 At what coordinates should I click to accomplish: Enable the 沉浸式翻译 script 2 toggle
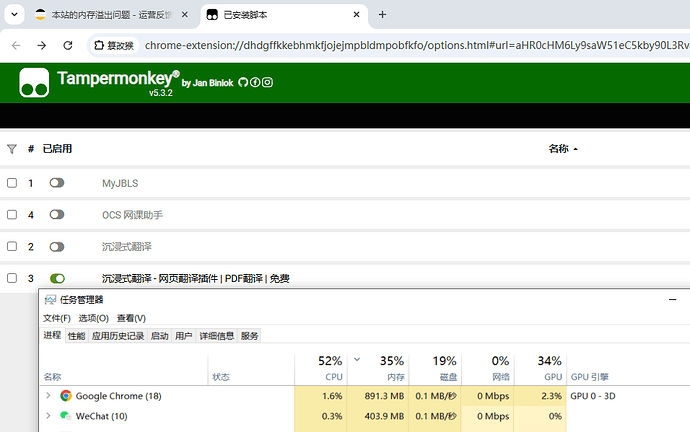pyautogui.click(x=57, y=247)
